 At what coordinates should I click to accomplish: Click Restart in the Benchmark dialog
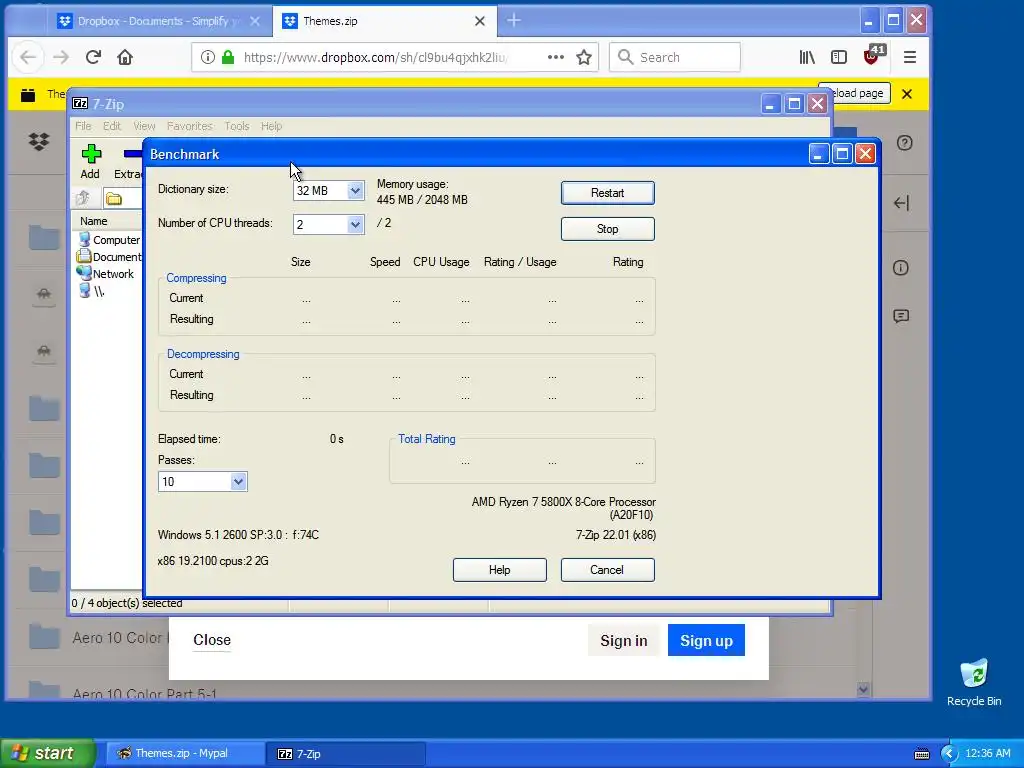(x=607, y=193)
